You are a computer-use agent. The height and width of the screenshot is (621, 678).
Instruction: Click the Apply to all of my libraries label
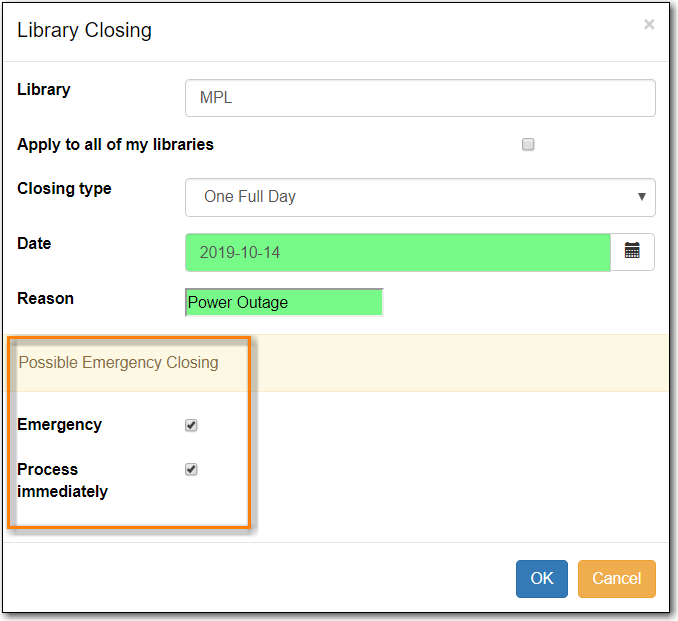pos(115,144)
